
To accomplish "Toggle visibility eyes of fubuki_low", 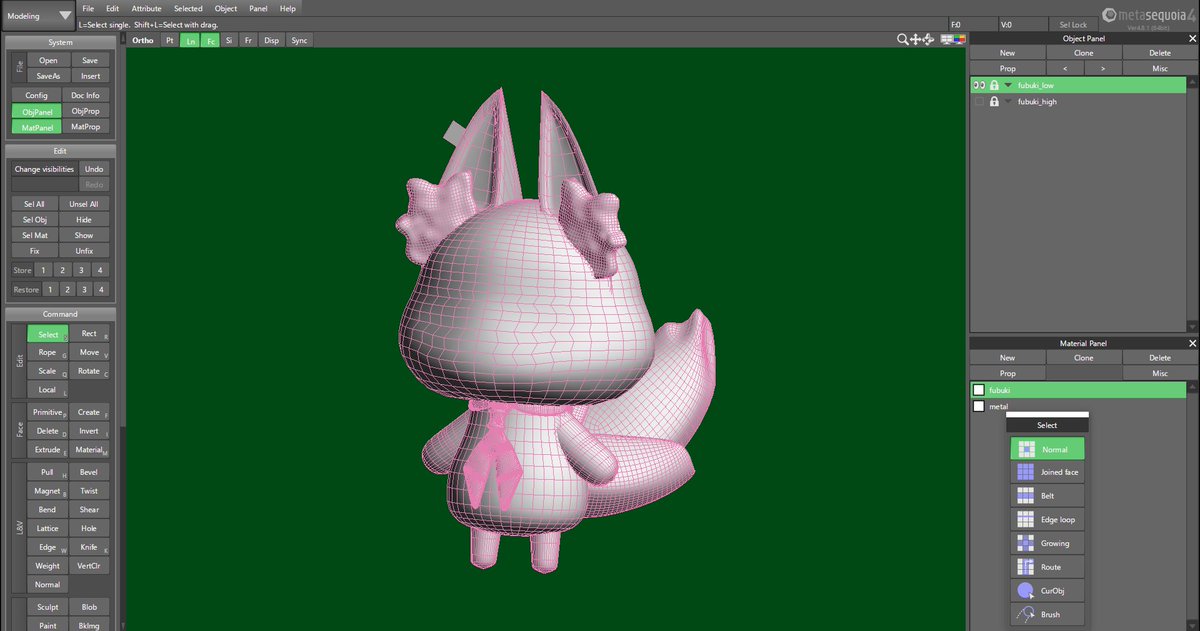I will 979,86.
